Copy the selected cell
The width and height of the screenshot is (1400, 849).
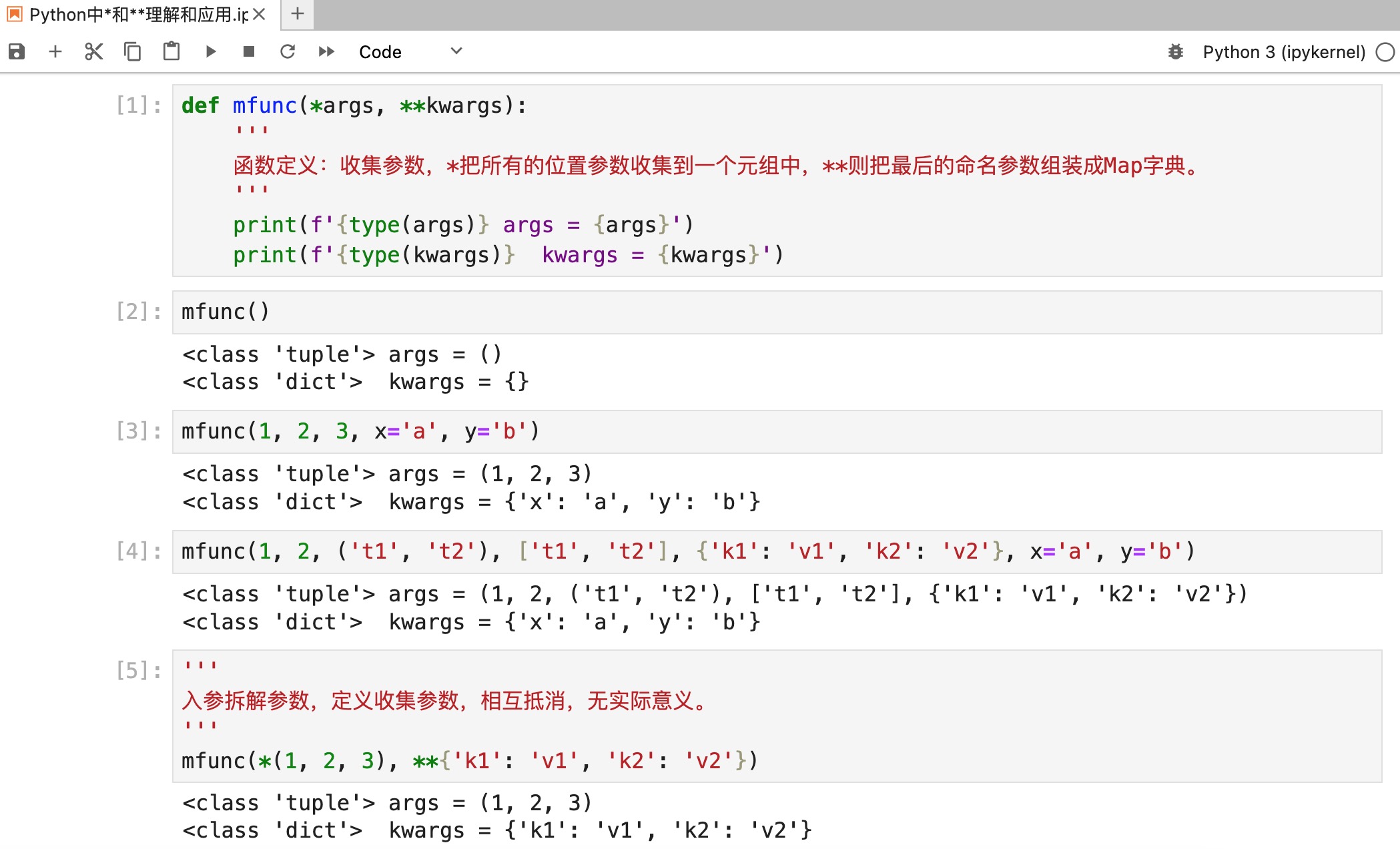pos(133,51)
